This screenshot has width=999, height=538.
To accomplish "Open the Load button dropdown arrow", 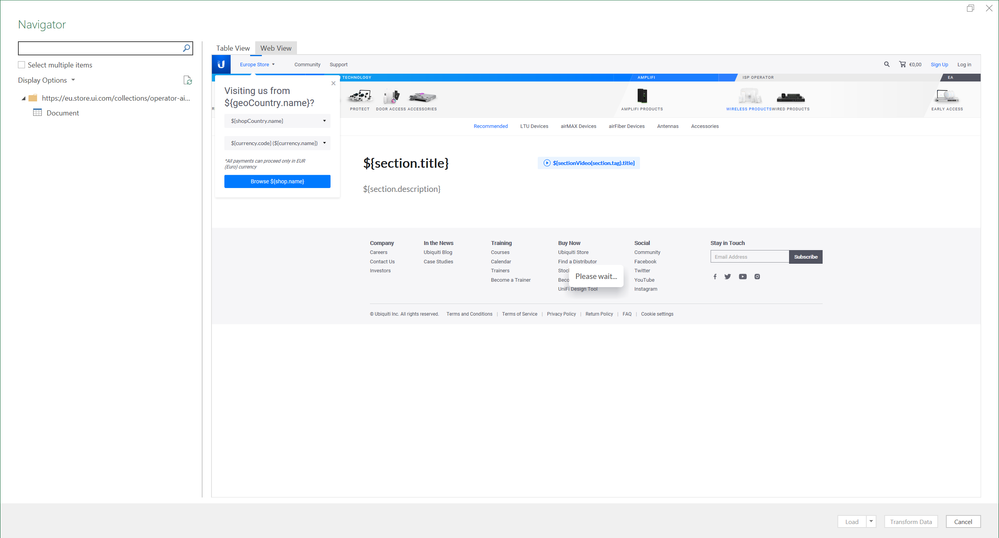I will click(x=871, y=521).
